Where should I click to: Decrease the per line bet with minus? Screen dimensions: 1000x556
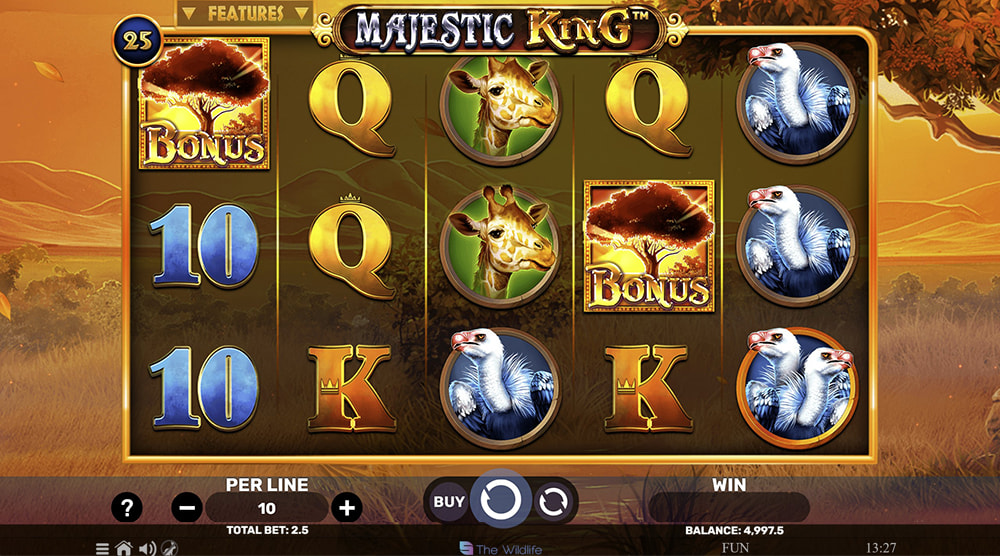187,508
